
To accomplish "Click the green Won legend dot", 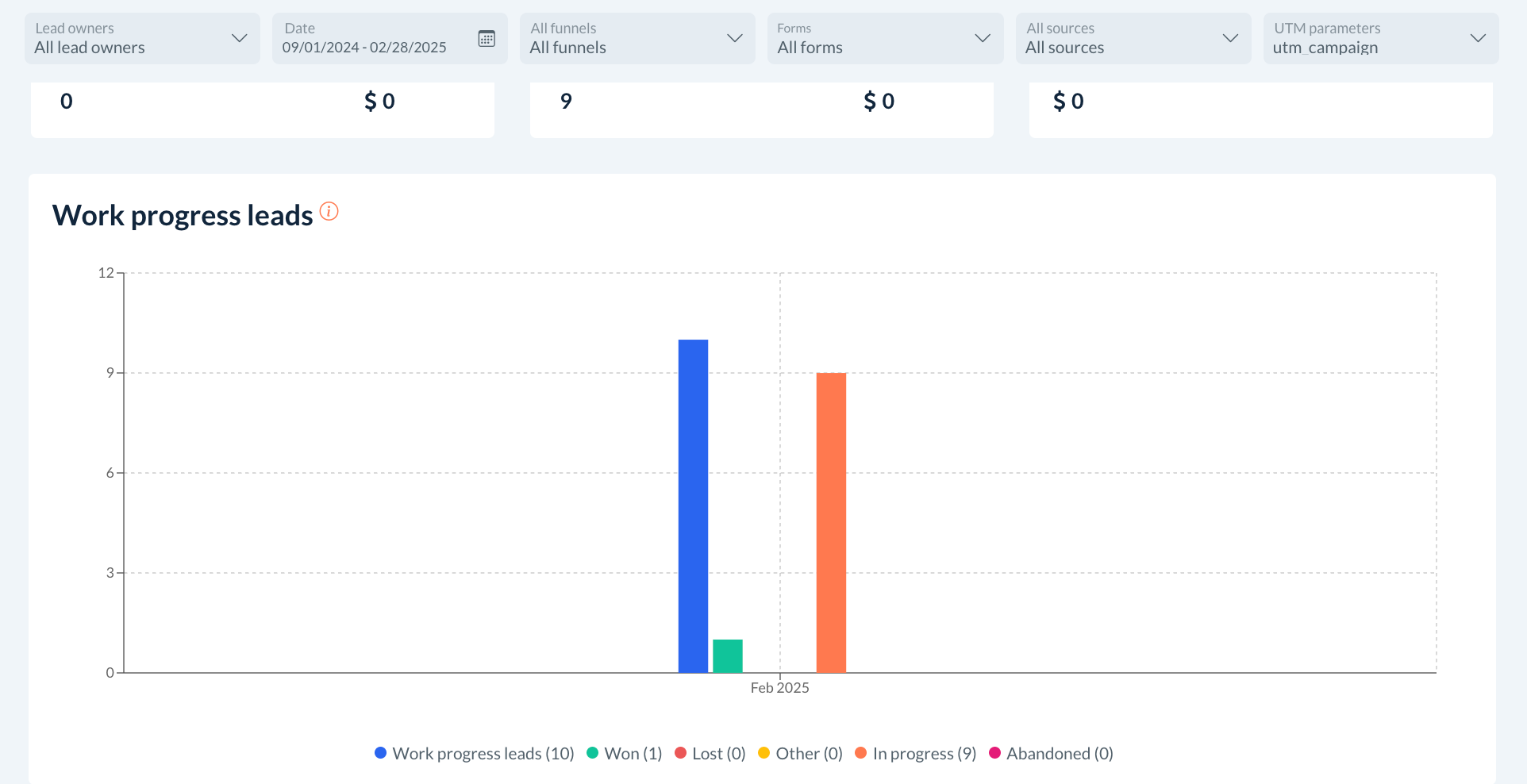I will 592,753.
